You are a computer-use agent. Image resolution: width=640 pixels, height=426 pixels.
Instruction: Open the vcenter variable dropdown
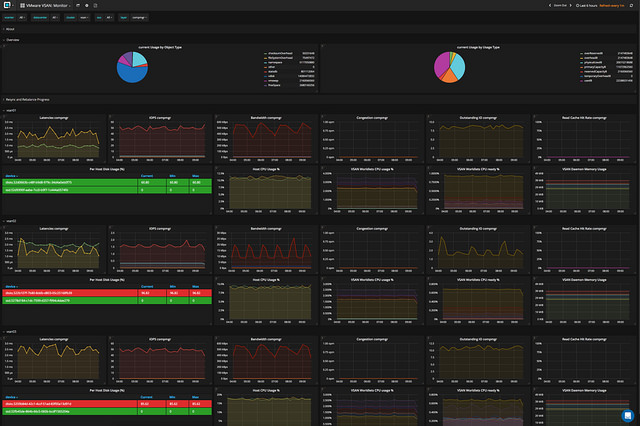(23, 17)
